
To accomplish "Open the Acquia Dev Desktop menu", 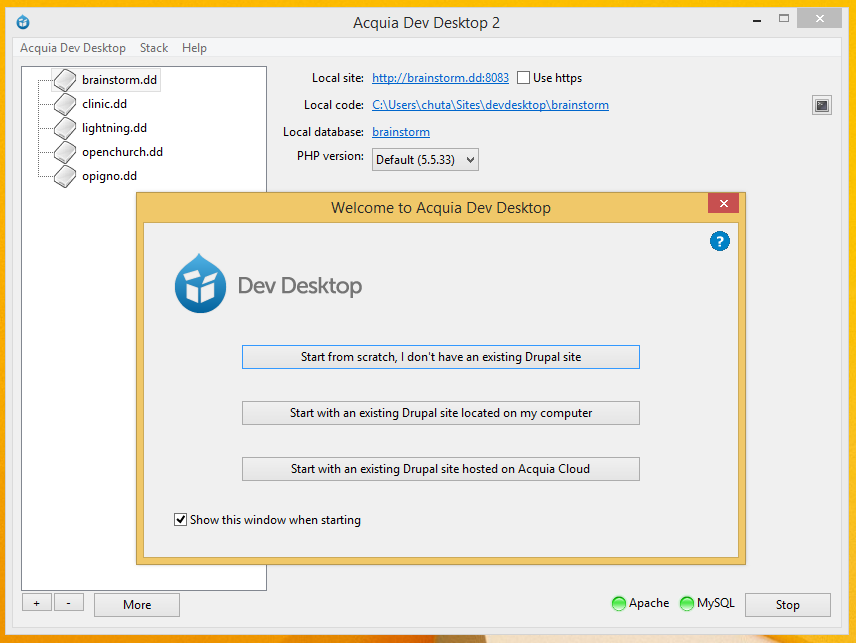I will pyautogui.click(x=73, y=48).
